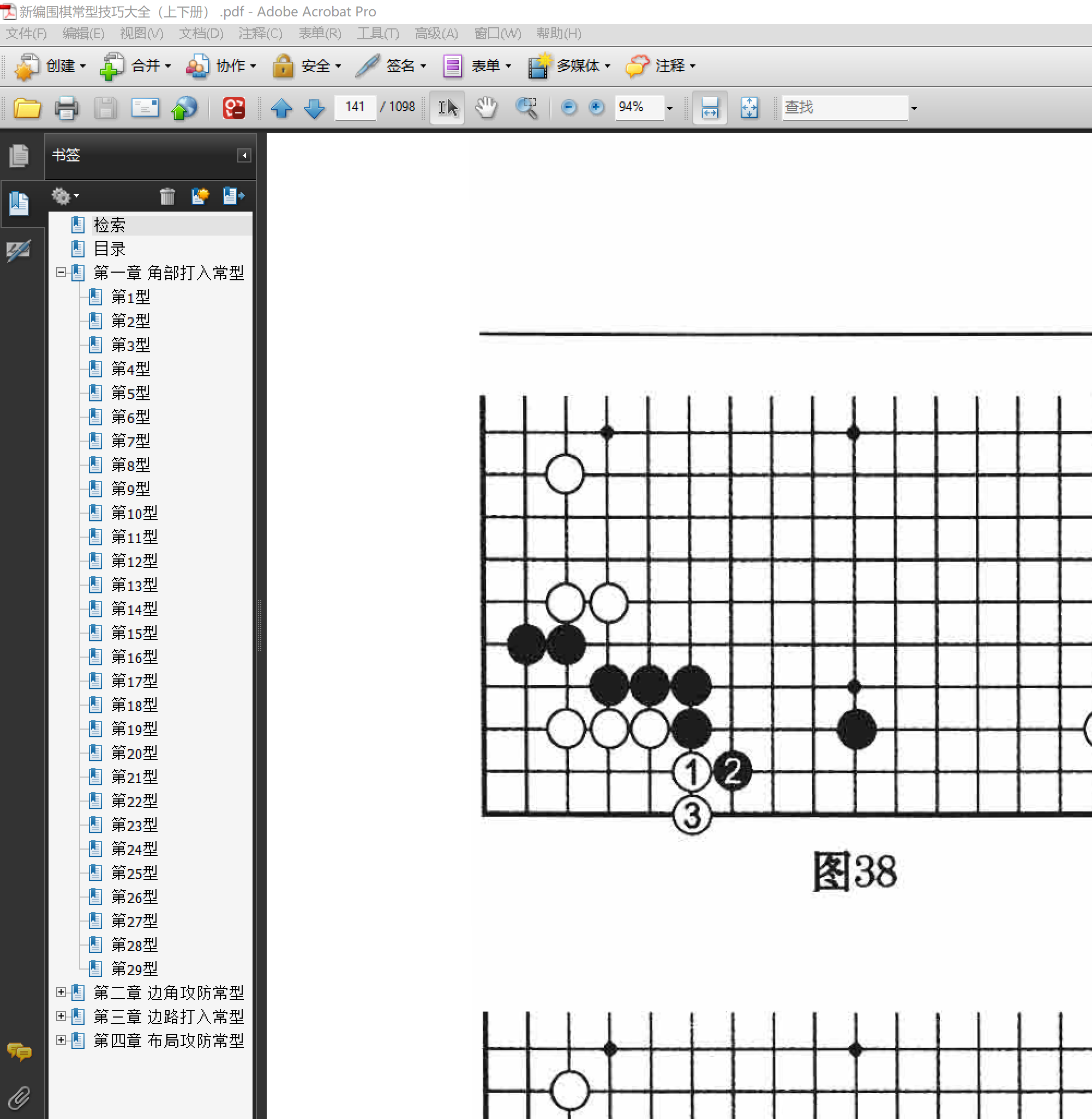Jump to bookmark 第1型
Screen dimensions: 1092x1119
131,297
